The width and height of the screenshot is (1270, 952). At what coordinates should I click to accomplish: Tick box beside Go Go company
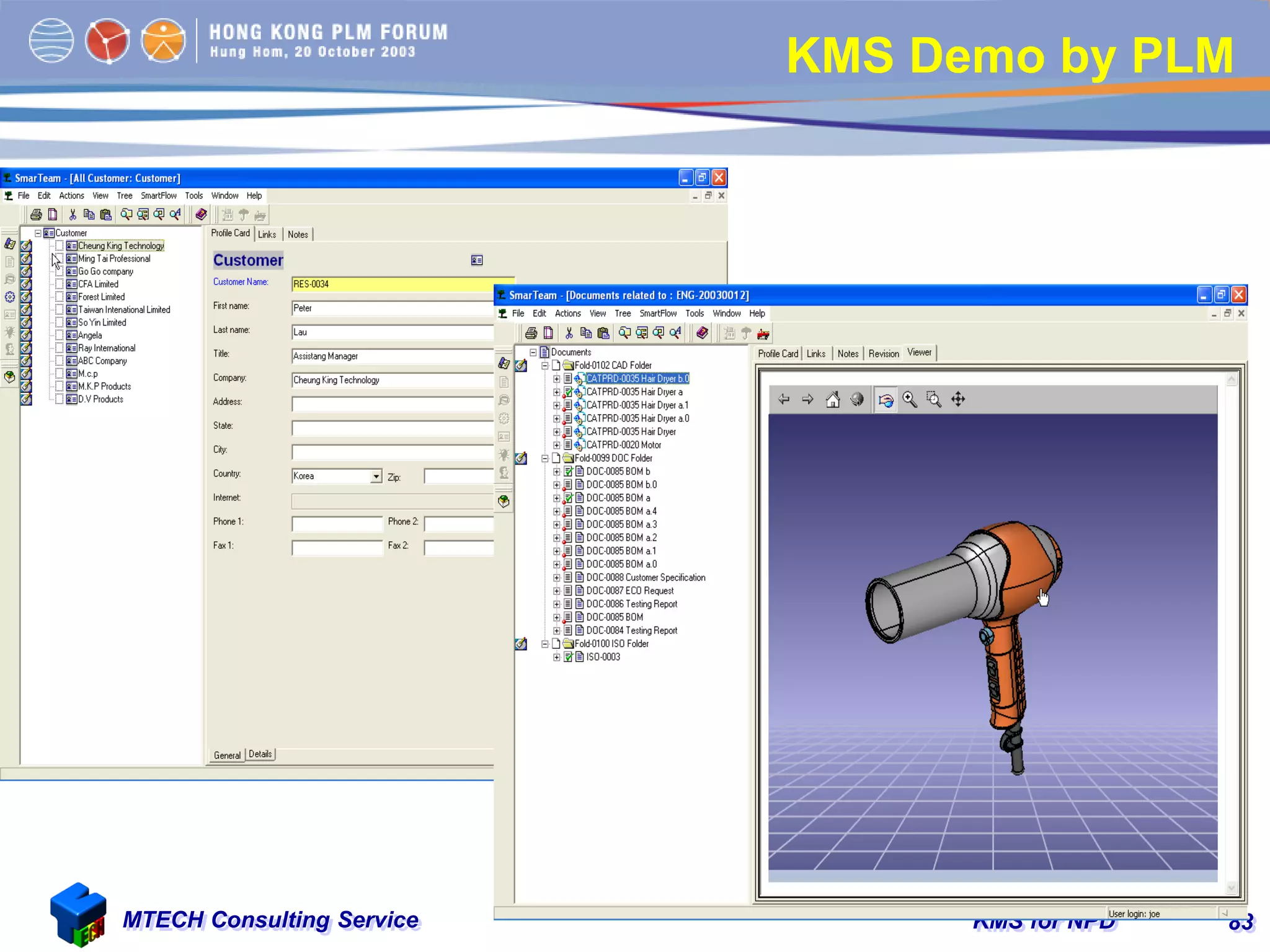pyautogui.click(x=60, y=271)
